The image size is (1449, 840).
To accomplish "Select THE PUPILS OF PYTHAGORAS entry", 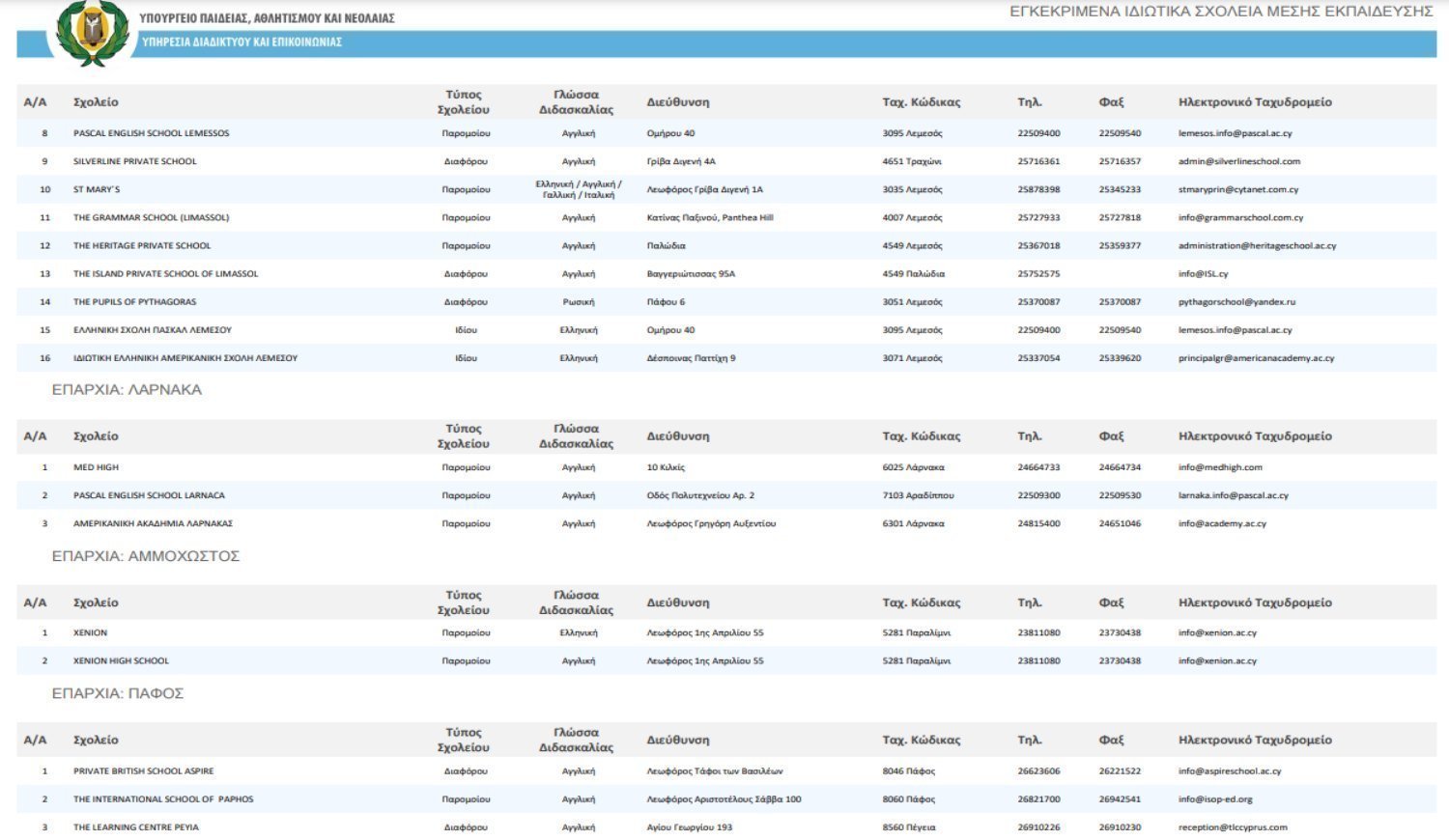I will tap(135, 301).
